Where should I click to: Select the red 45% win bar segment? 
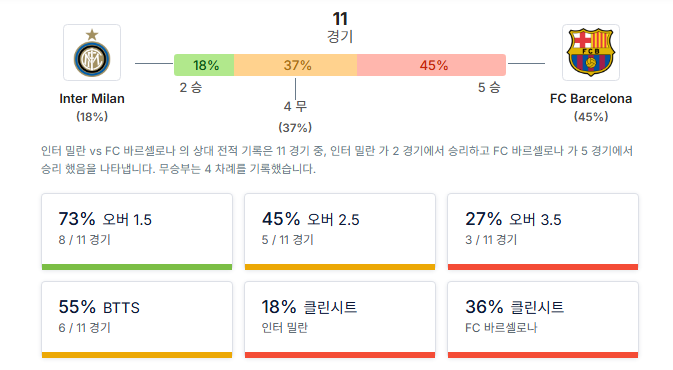point(431,65)
